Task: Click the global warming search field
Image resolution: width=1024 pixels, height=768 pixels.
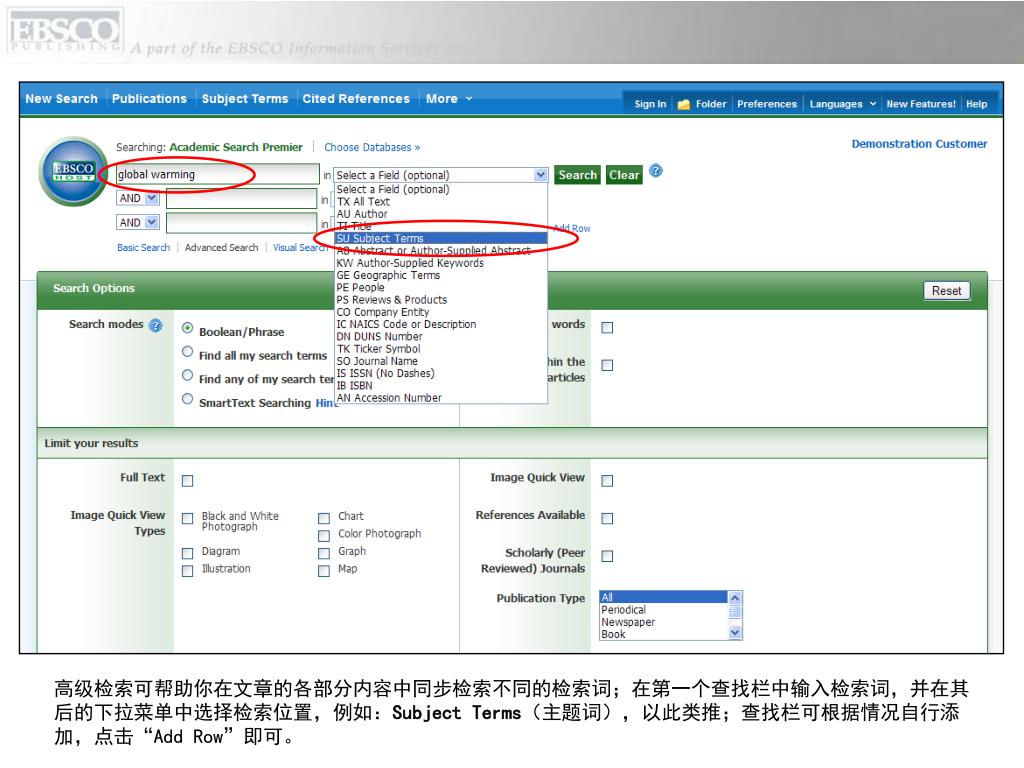Action: click(x=217, y=174)
